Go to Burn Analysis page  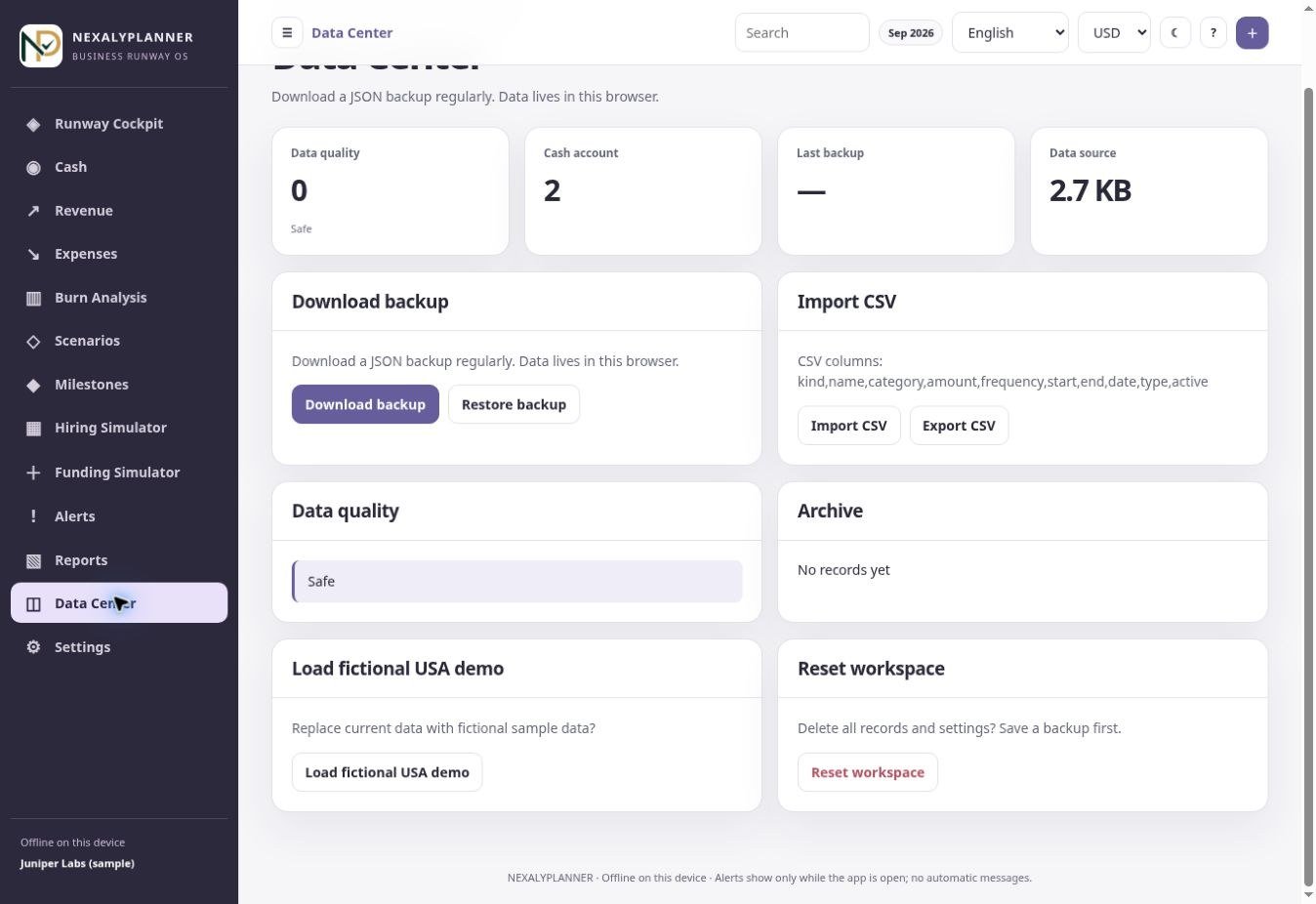click(x=119, y=298)
